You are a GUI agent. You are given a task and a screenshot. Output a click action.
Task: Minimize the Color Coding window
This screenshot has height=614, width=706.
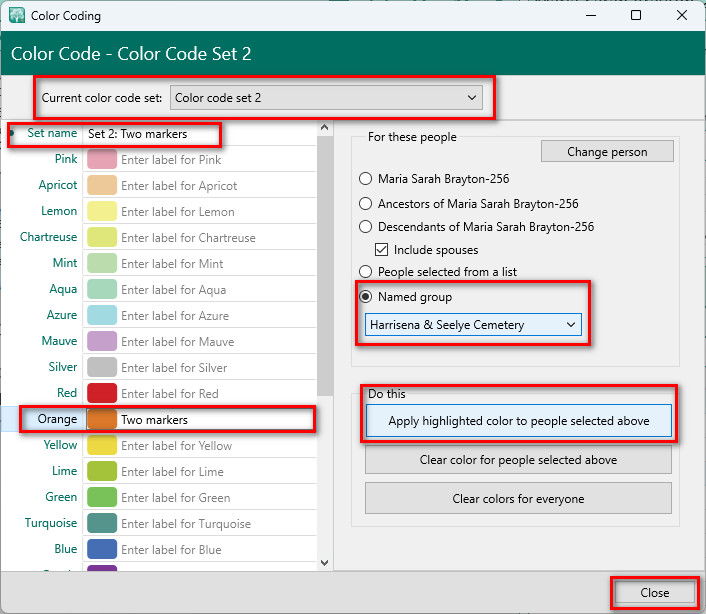(x=591, y=15)
